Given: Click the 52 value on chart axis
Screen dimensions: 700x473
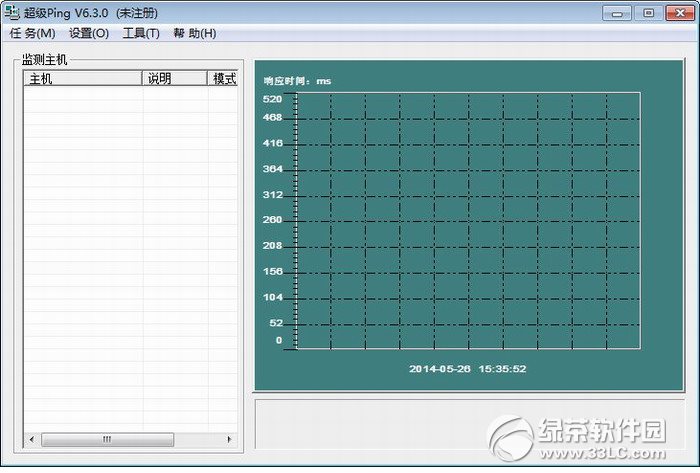Looking at the screenshot, I should click(276, 323).
